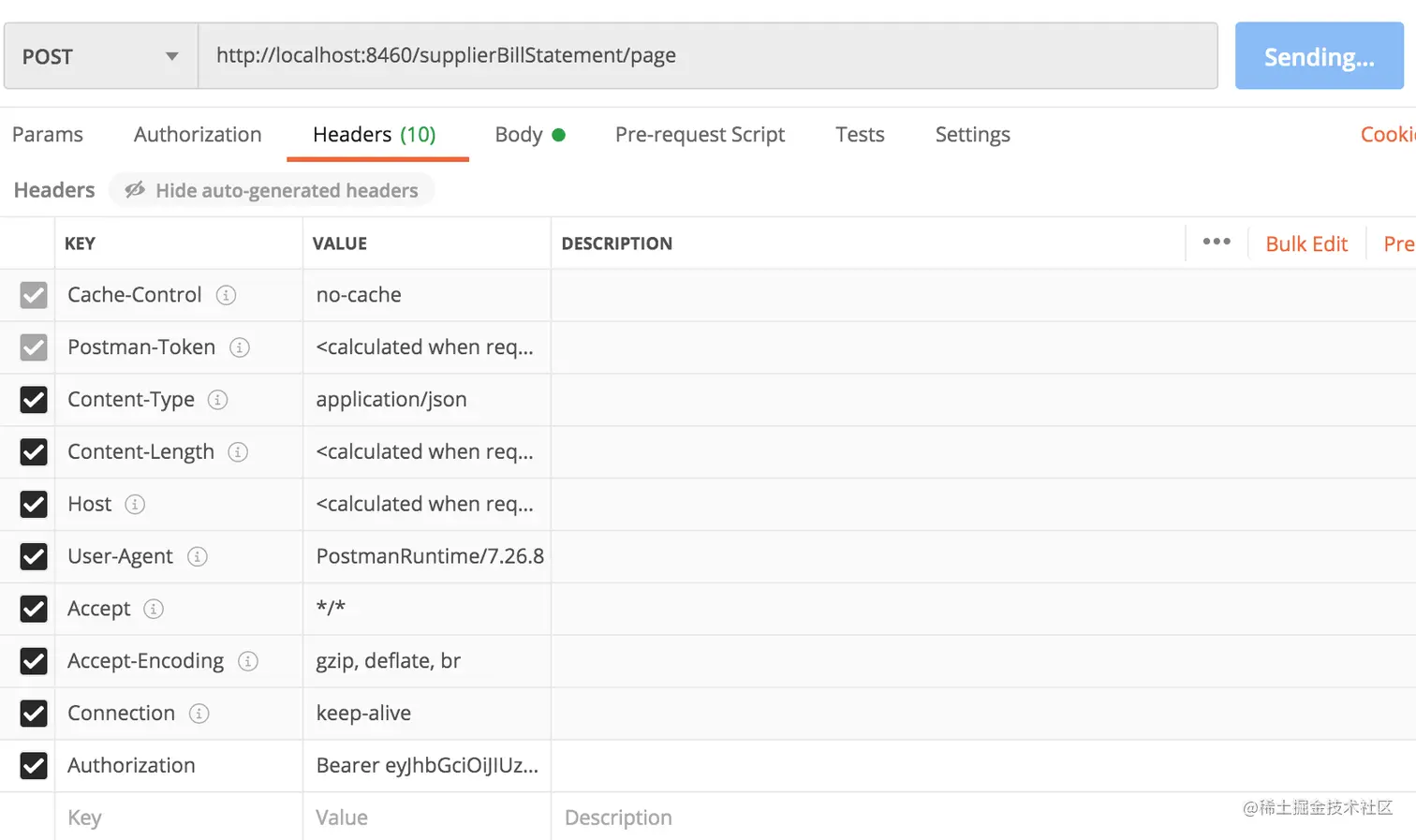Open the POST method dropdown

coord(100,56)
